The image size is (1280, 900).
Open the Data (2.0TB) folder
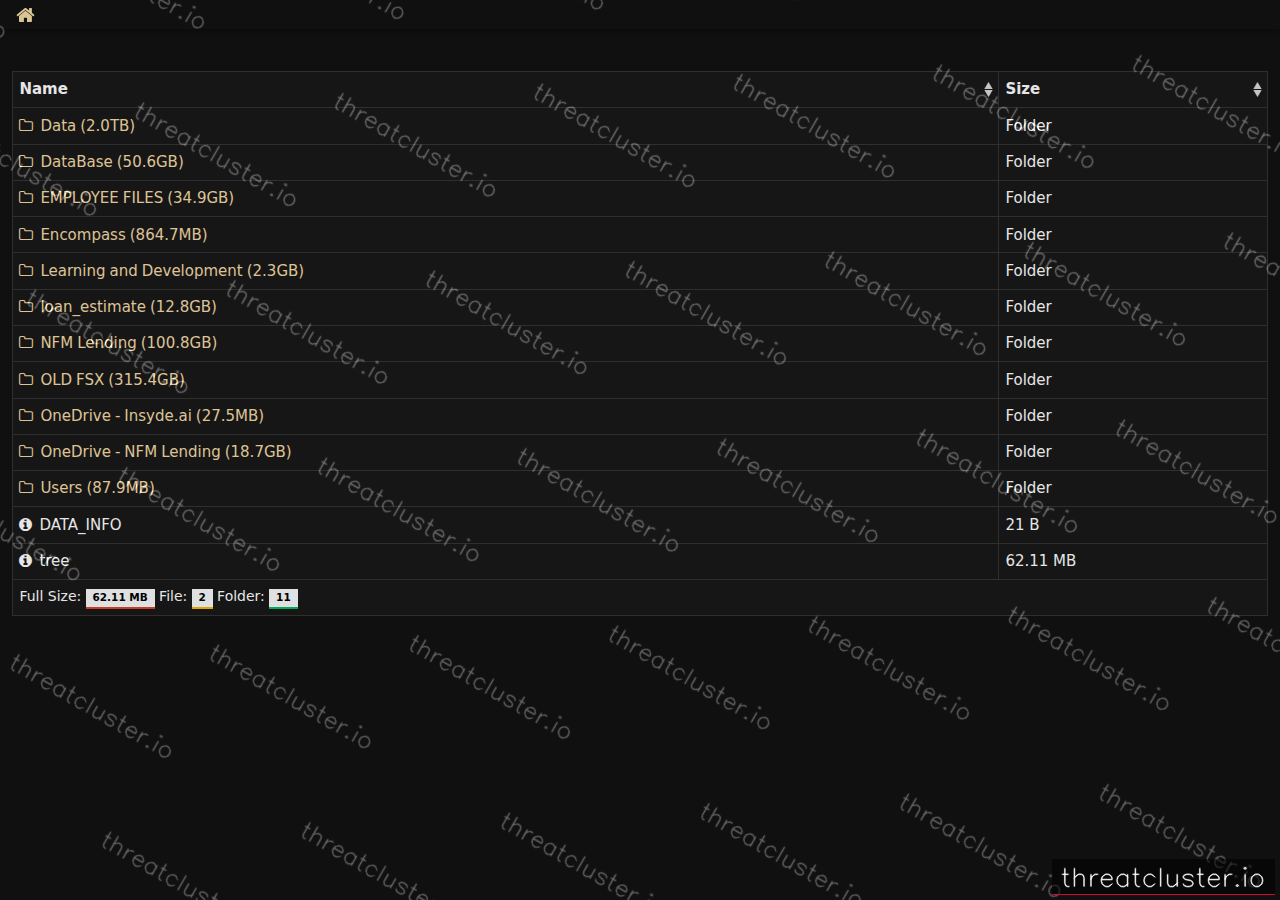[87, 126]
